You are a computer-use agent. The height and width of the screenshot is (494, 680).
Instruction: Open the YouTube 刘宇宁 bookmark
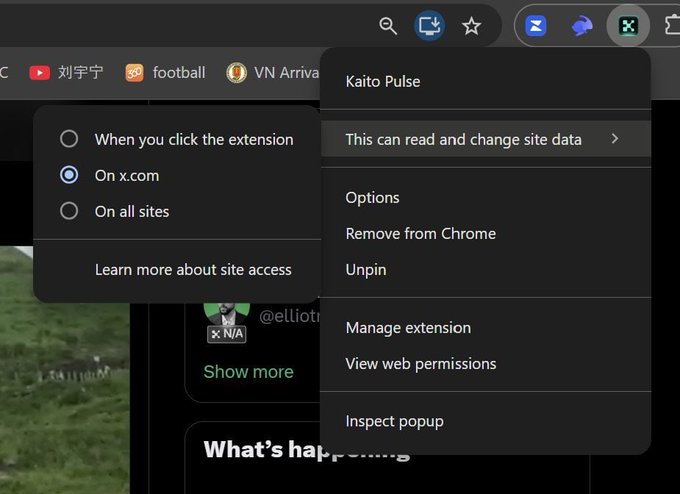[66, 72]
